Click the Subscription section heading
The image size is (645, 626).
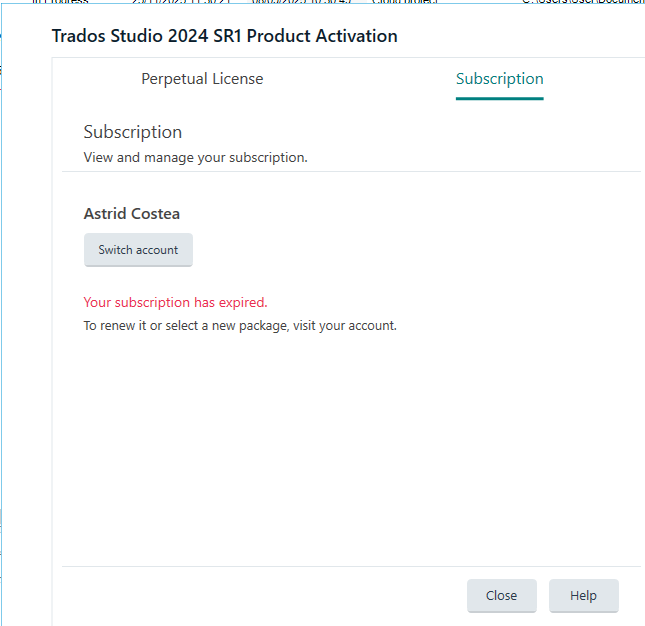coord(132,132)
